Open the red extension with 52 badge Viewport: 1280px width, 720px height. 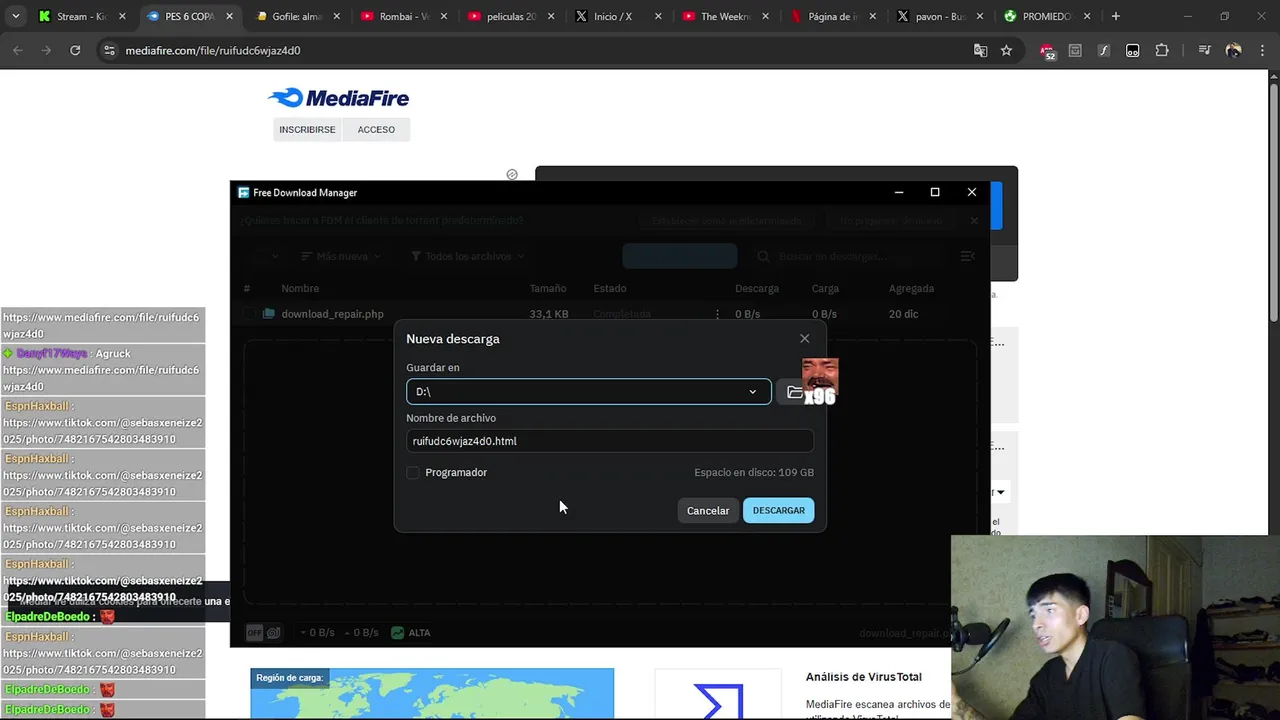tap(1046, 51)
